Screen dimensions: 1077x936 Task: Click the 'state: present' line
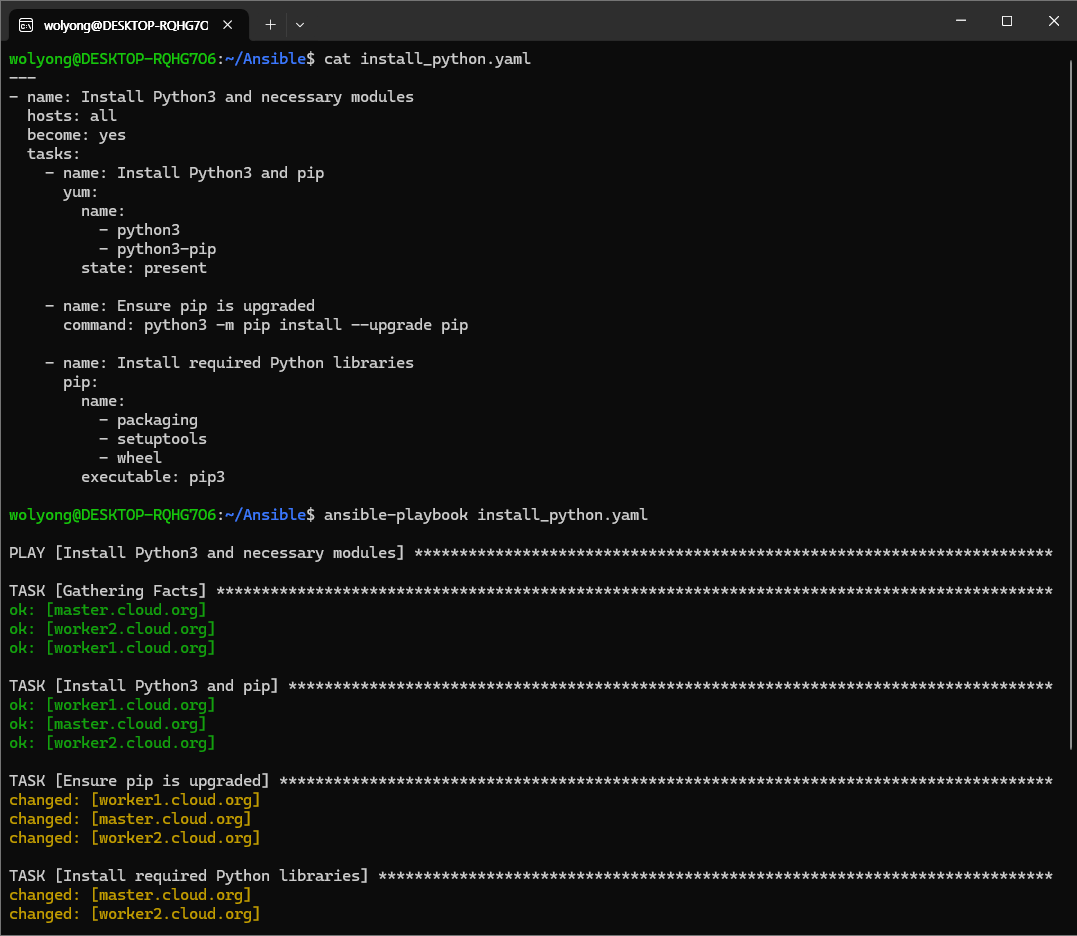pos(144,268)
